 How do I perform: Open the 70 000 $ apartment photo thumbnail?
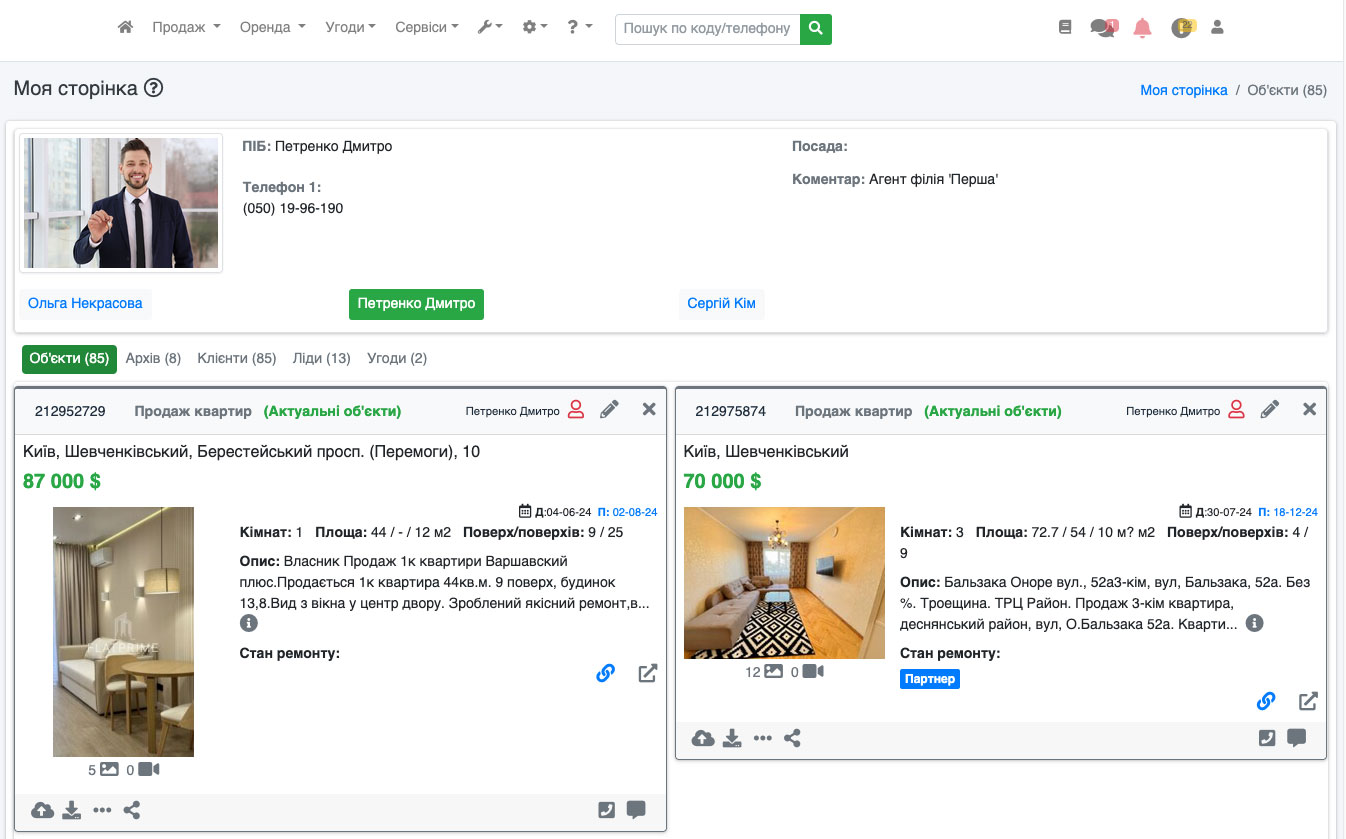pyautogui.click(x=784, y=583)
